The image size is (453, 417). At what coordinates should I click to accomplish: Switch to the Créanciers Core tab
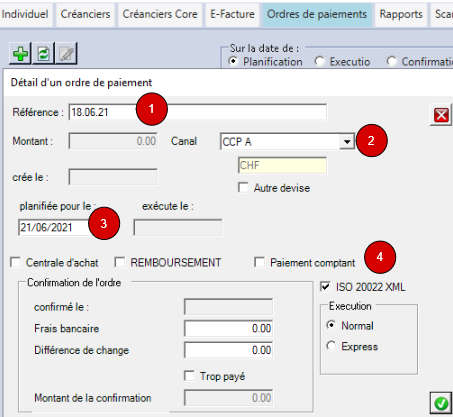click(160, 14)
